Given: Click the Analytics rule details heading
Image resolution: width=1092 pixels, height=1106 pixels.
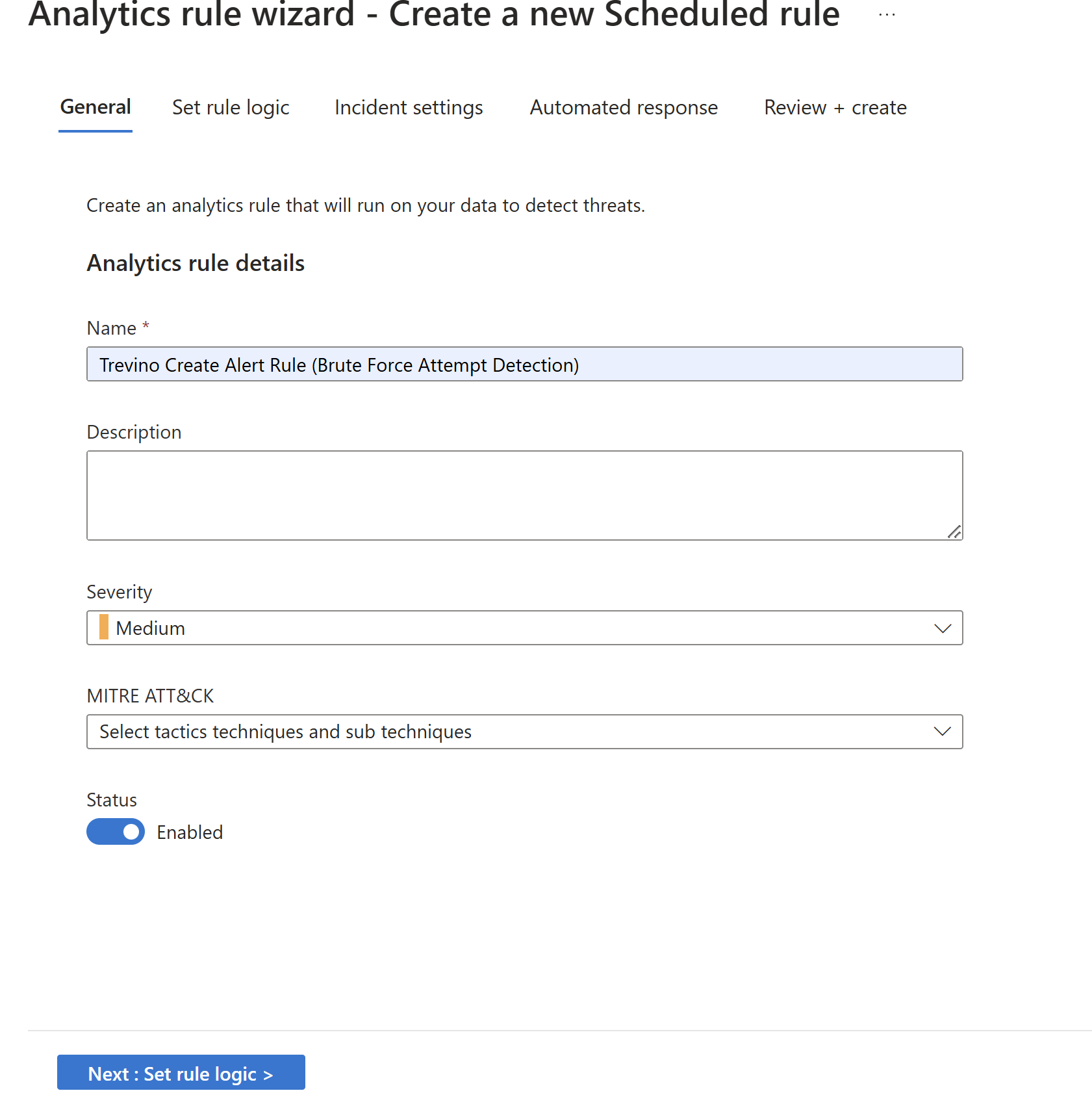Looking at the screenshot, I should (196, 263).
